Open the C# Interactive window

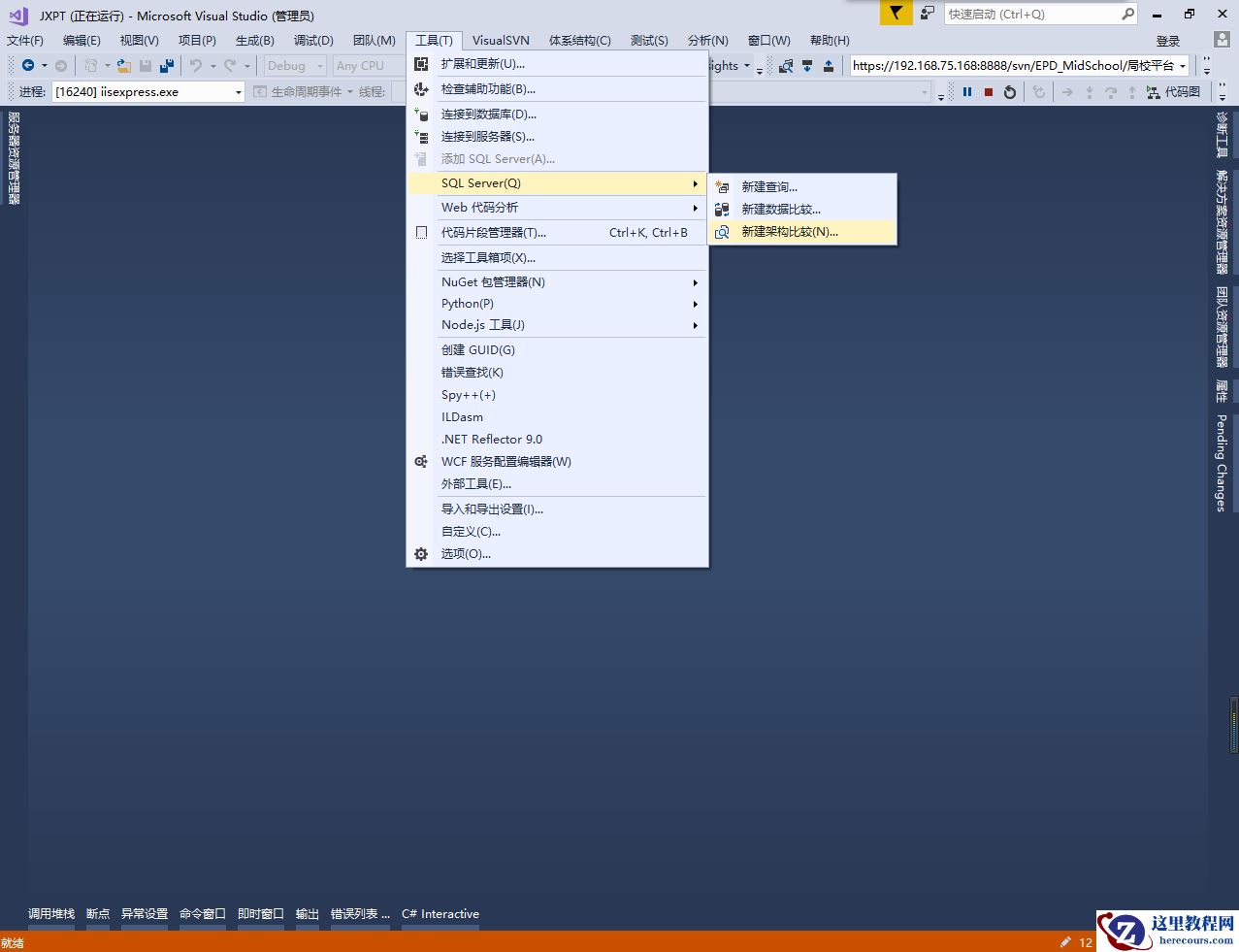(x=440, y=913)
